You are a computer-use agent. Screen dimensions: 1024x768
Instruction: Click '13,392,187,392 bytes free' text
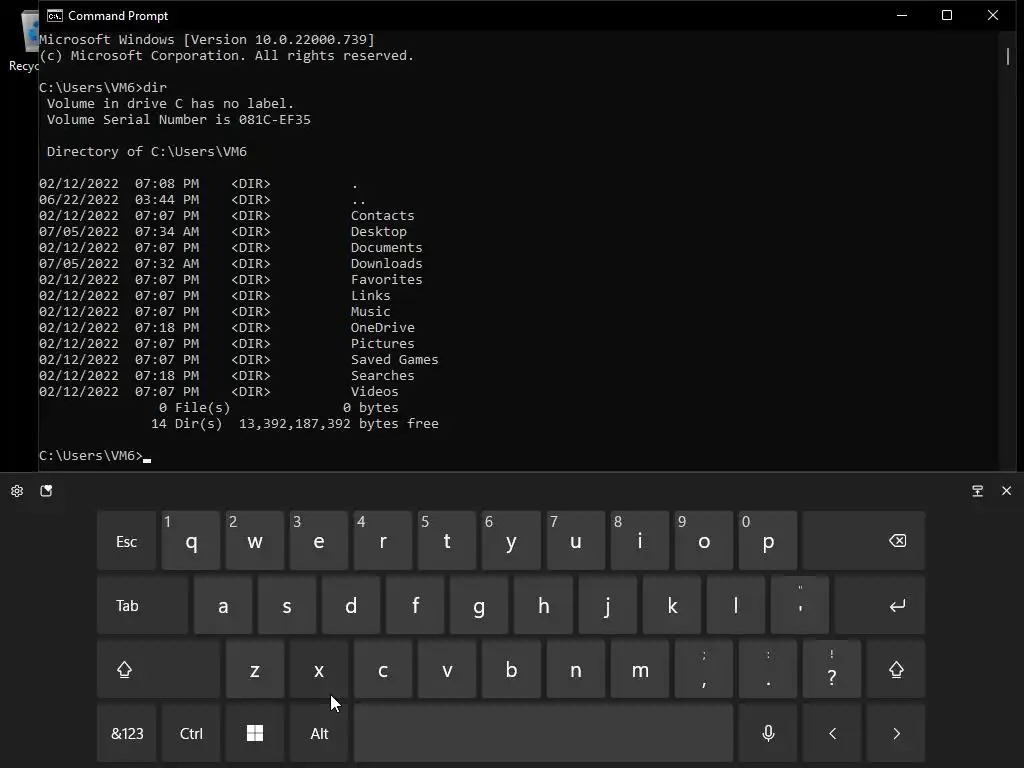(x=339, y=424)
